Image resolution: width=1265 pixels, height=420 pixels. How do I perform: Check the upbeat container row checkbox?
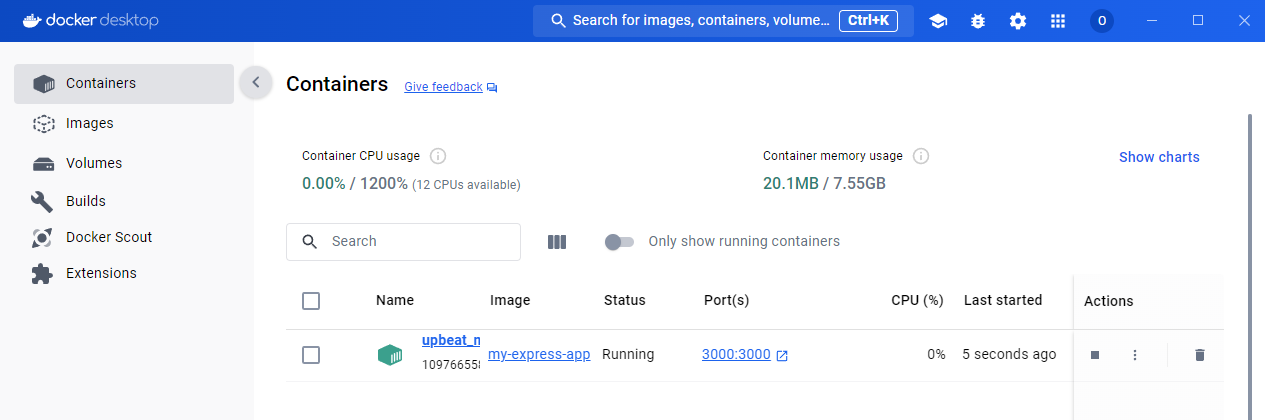311,354
